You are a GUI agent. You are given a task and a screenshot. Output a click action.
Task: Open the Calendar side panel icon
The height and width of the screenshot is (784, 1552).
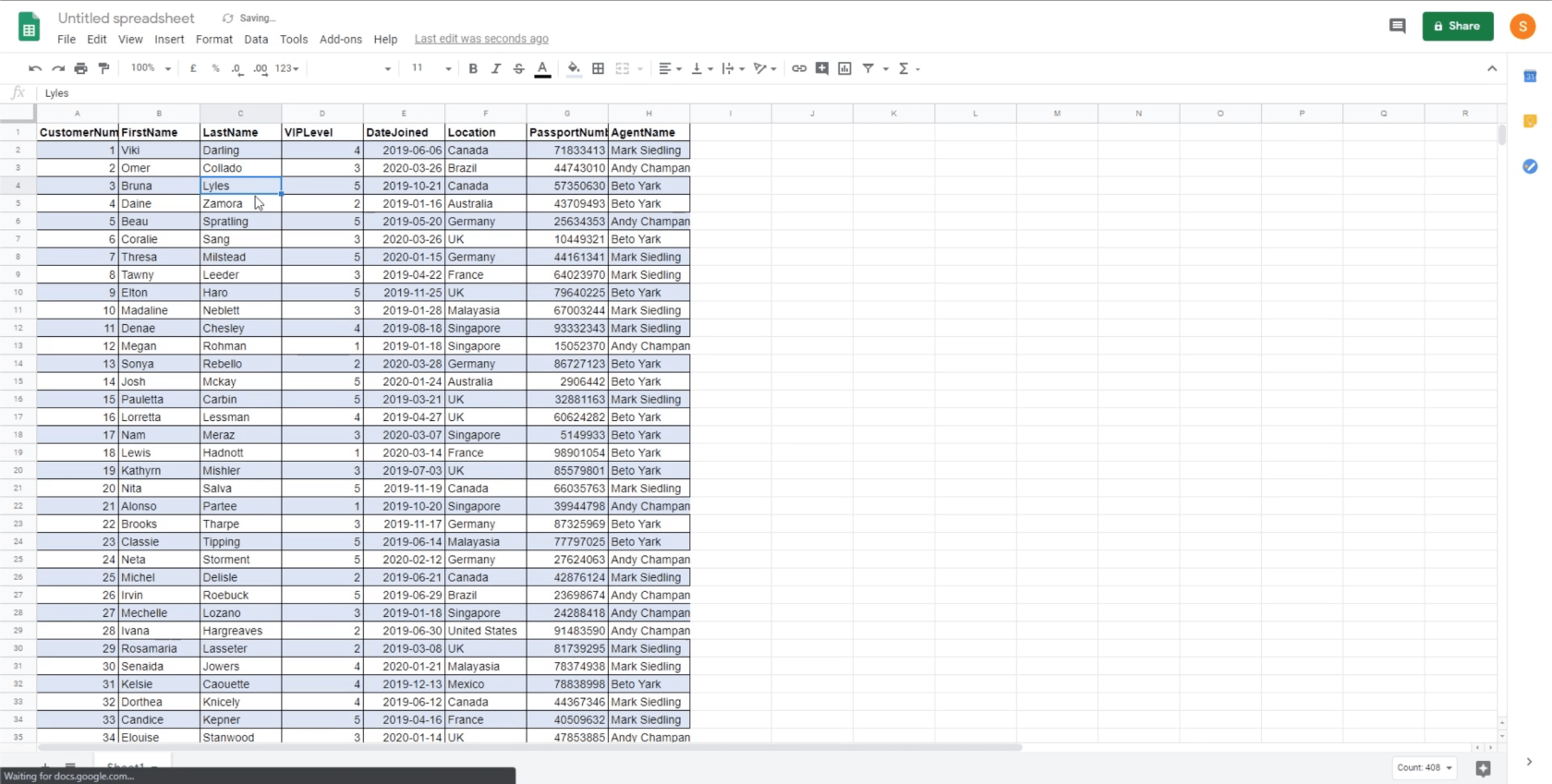(x=1530, y=77)
